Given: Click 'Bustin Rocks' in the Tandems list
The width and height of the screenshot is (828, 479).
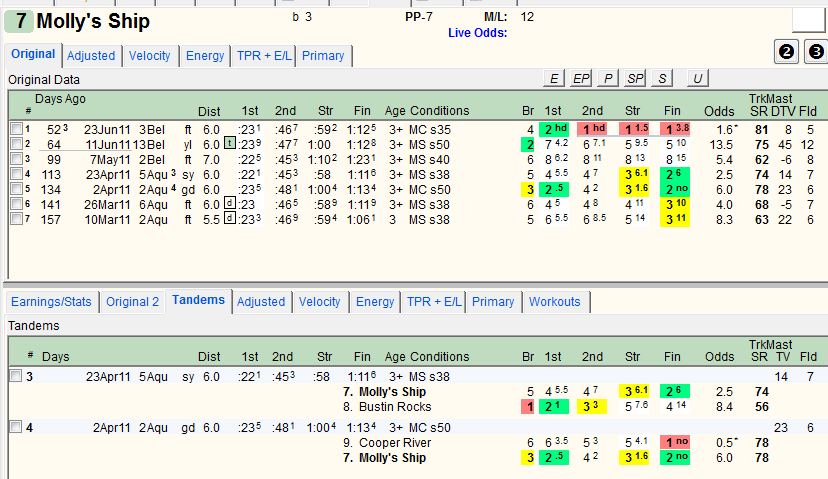Looking at the screenshot, I should [x=394, y=407].
